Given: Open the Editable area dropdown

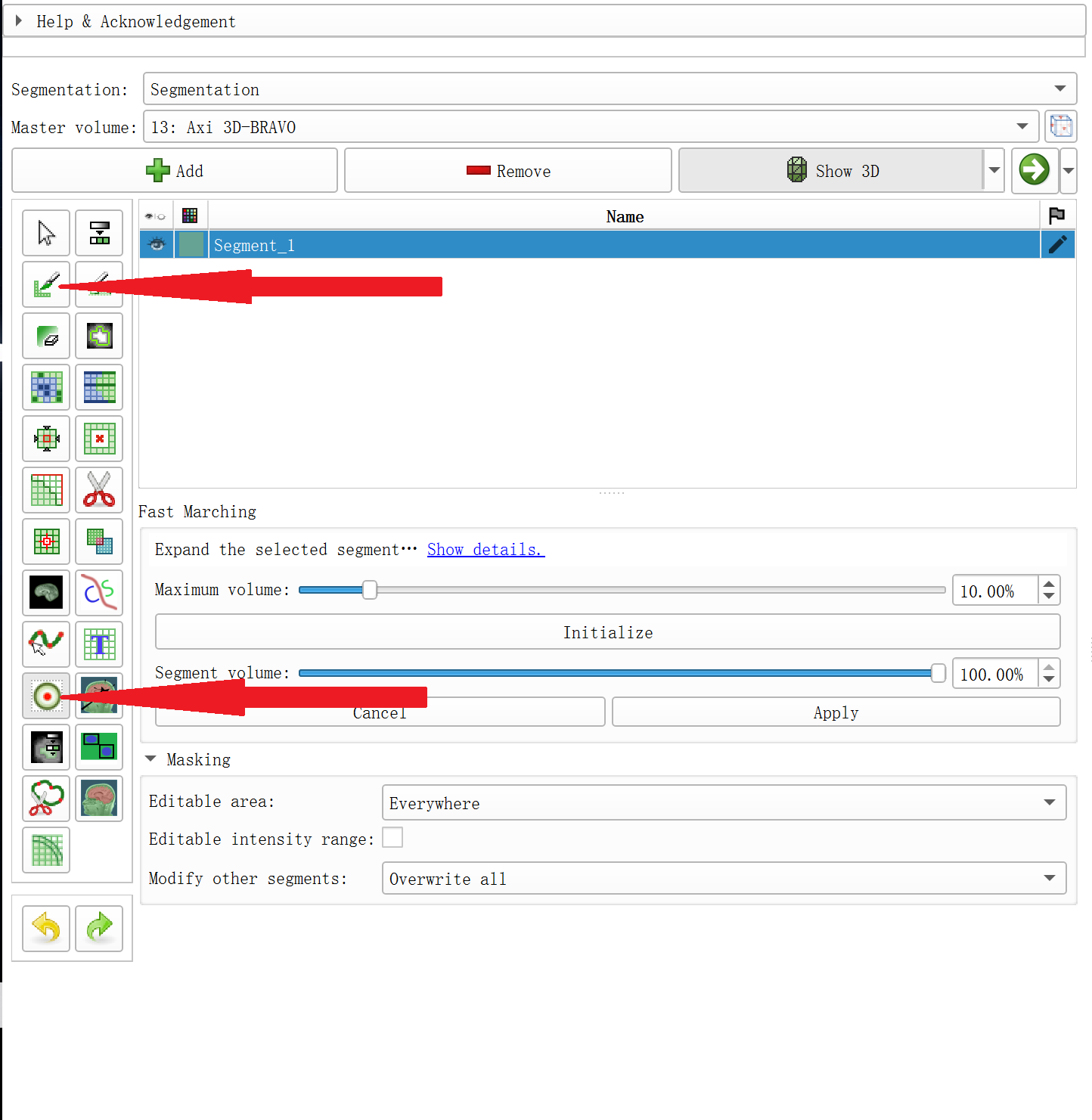Looking at the screenshot, I should pyautogui.click(x=1049, y=802).
